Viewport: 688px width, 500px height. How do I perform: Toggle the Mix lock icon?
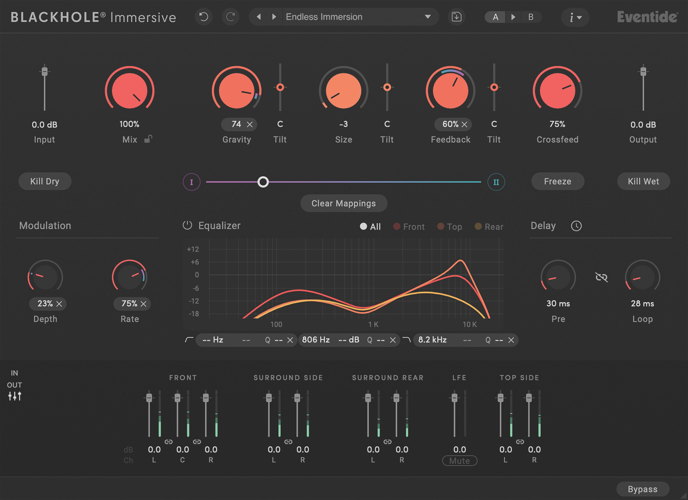[x=148, y=139]
